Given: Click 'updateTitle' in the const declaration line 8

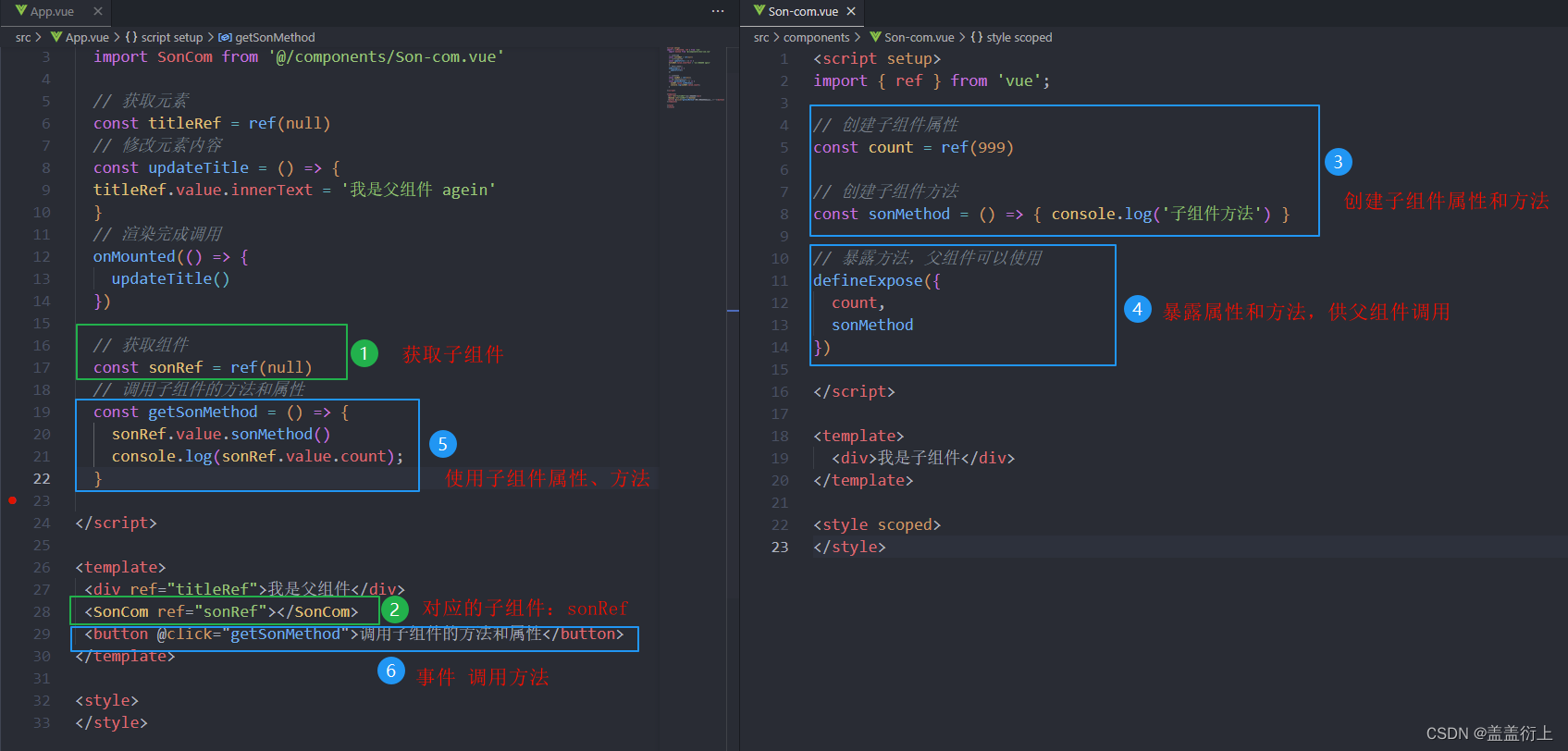Looking at the screenshot, I should (199, 167).
